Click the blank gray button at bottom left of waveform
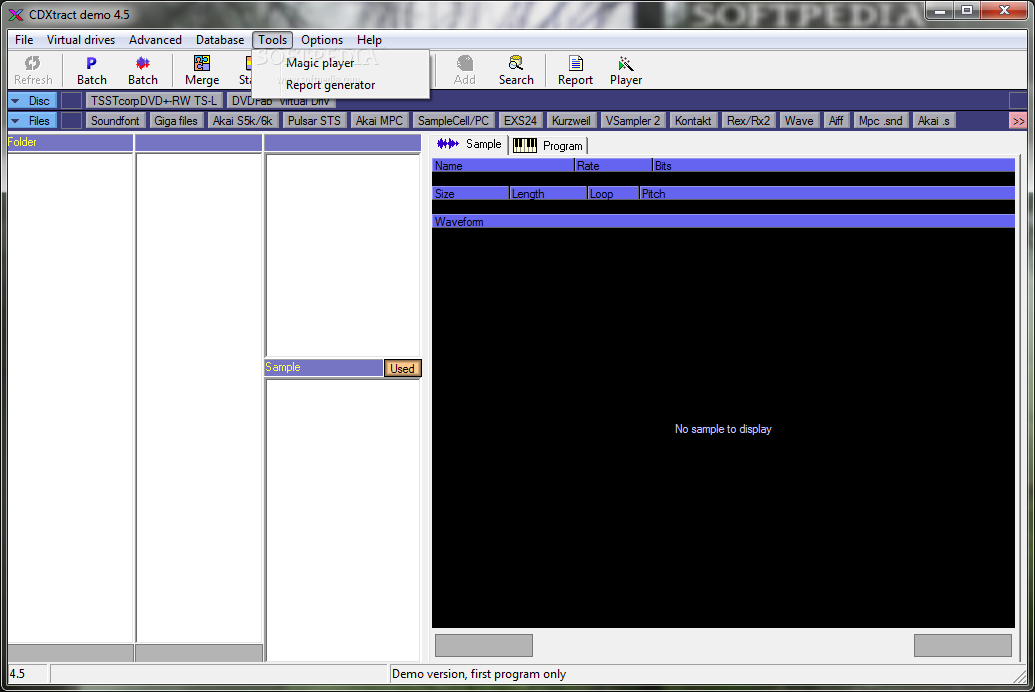 point(484,645)
